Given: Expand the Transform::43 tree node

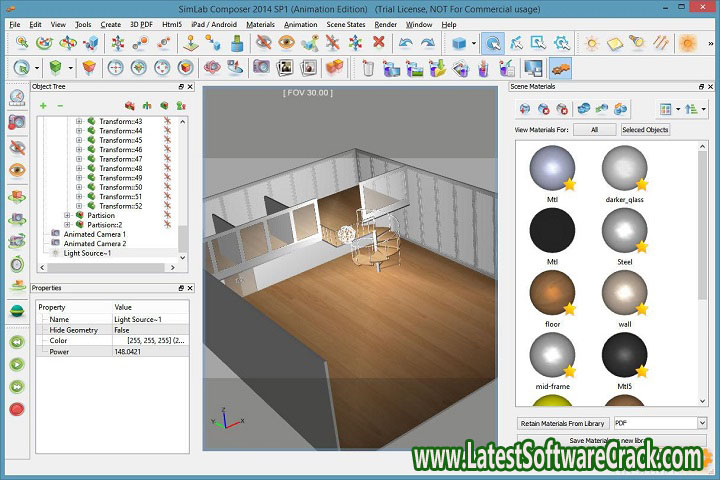Looking at the screenshot, I should 79,121.
